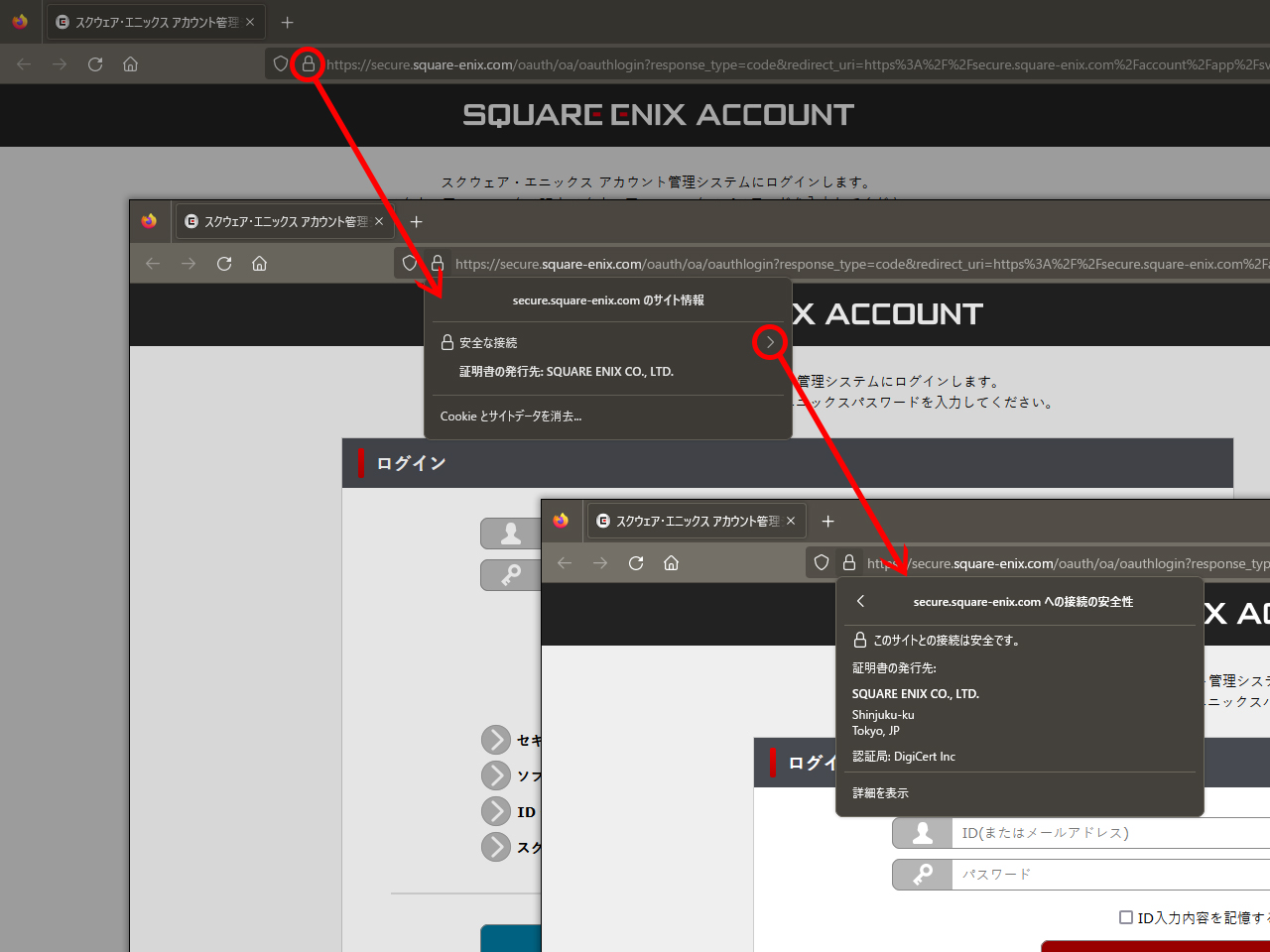The height and width of the screenshot is (952, 1270).
Task: Click the shield icon in the back window's address bar
Action: [x=281, y=64]
